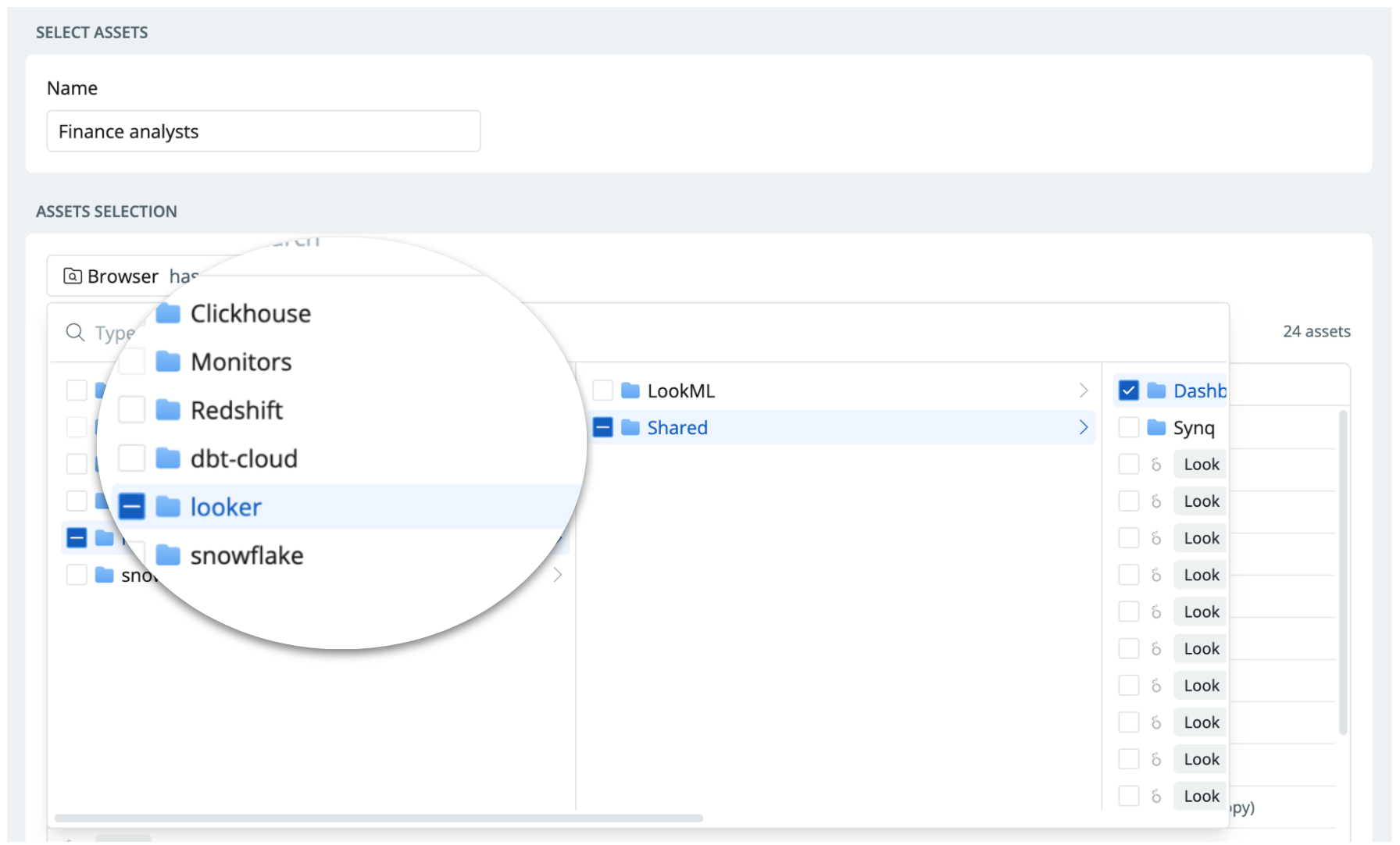Expand the snowflake folder chevron
Viewport: 1400px width, 845px height.
point(558,575)
